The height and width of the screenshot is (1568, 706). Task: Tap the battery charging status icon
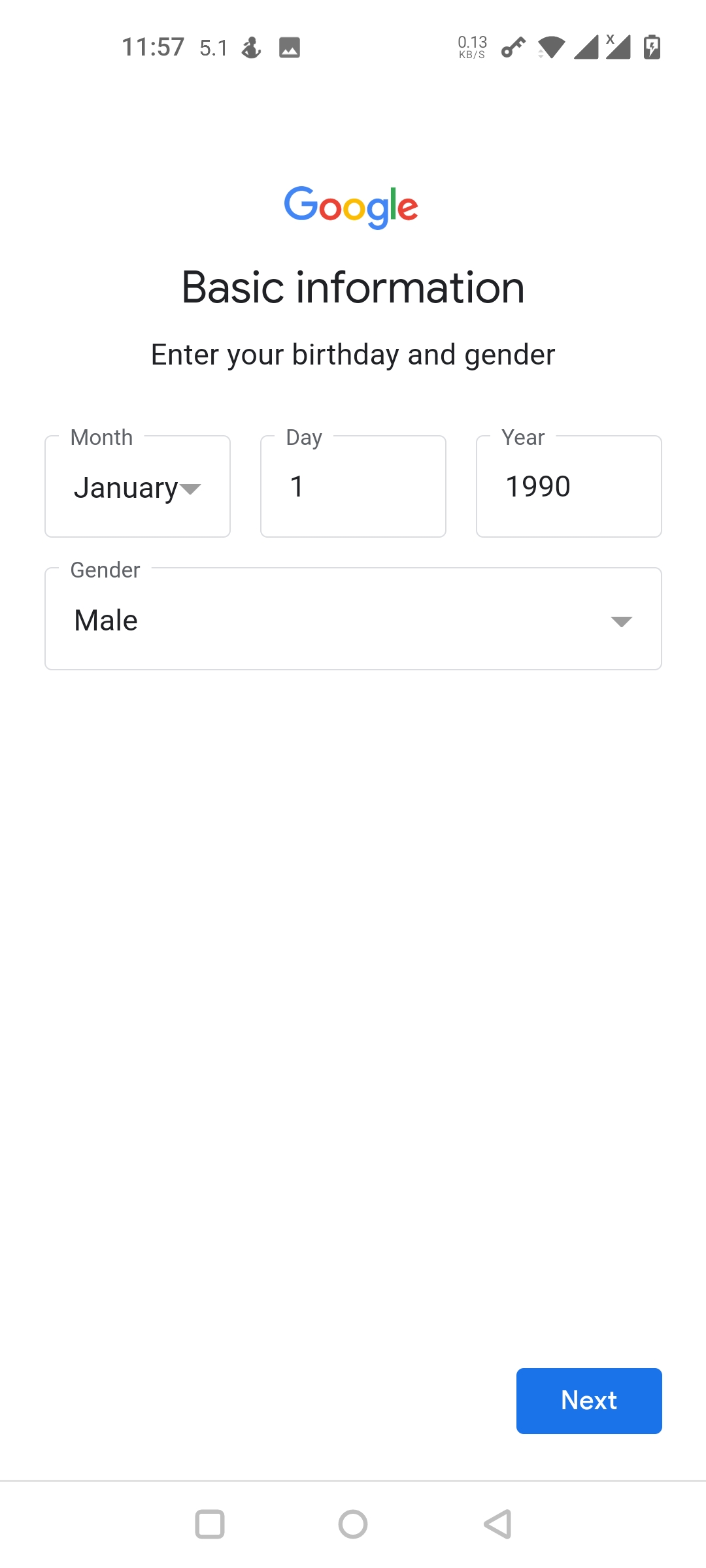[x=652, y=47]
